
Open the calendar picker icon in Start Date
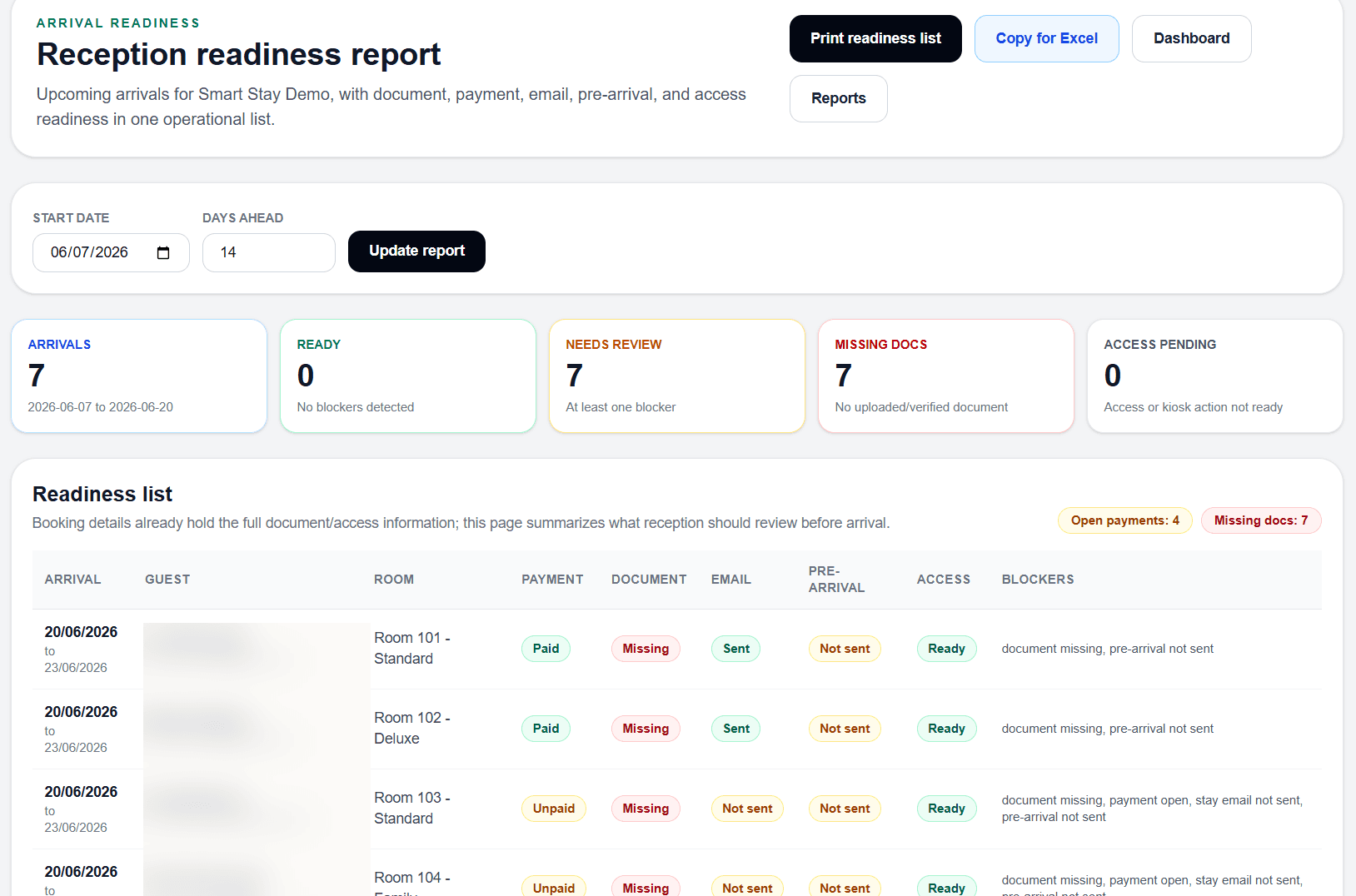[163, 253]
